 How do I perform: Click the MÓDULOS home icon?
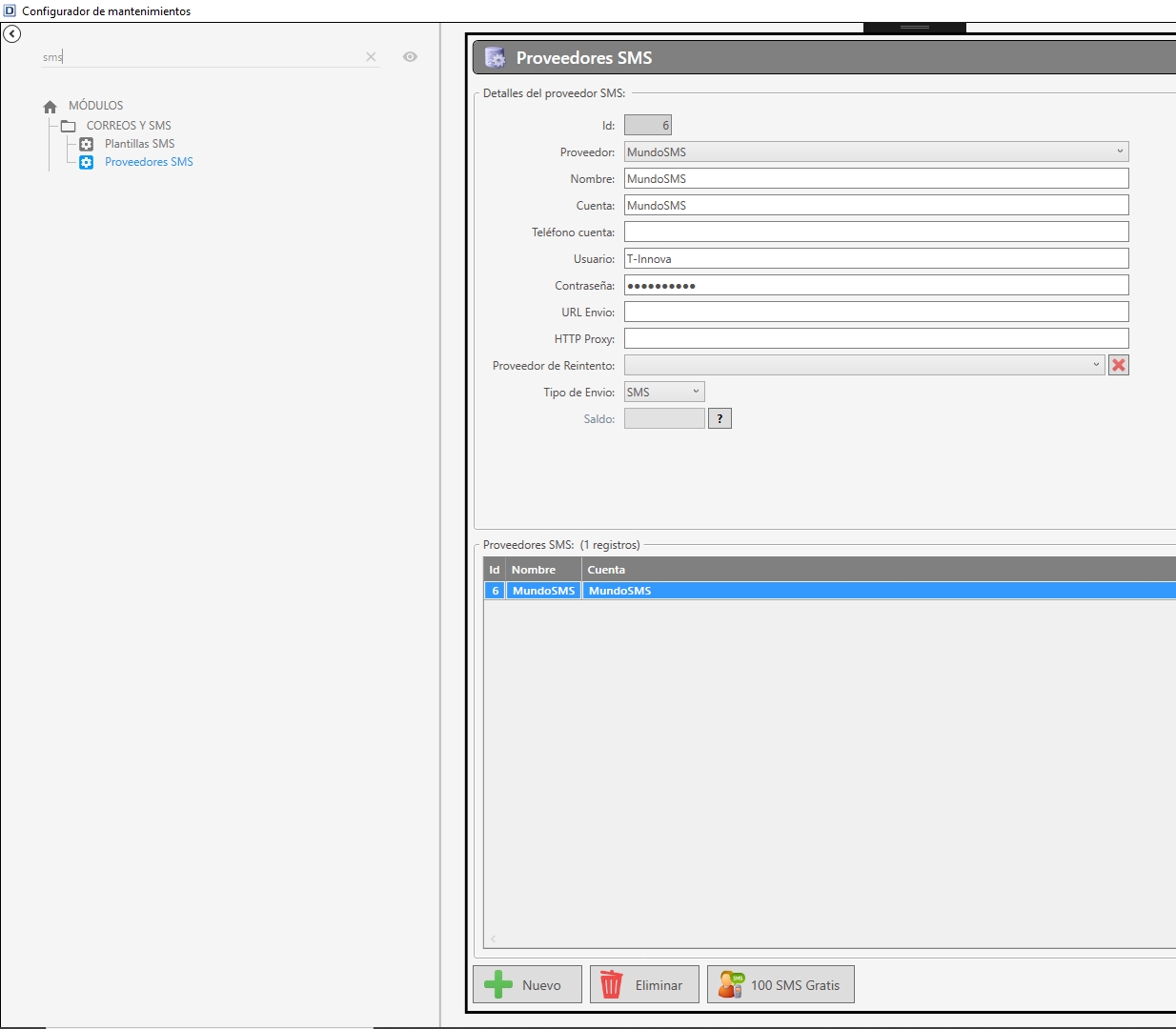tap(51, 107)
